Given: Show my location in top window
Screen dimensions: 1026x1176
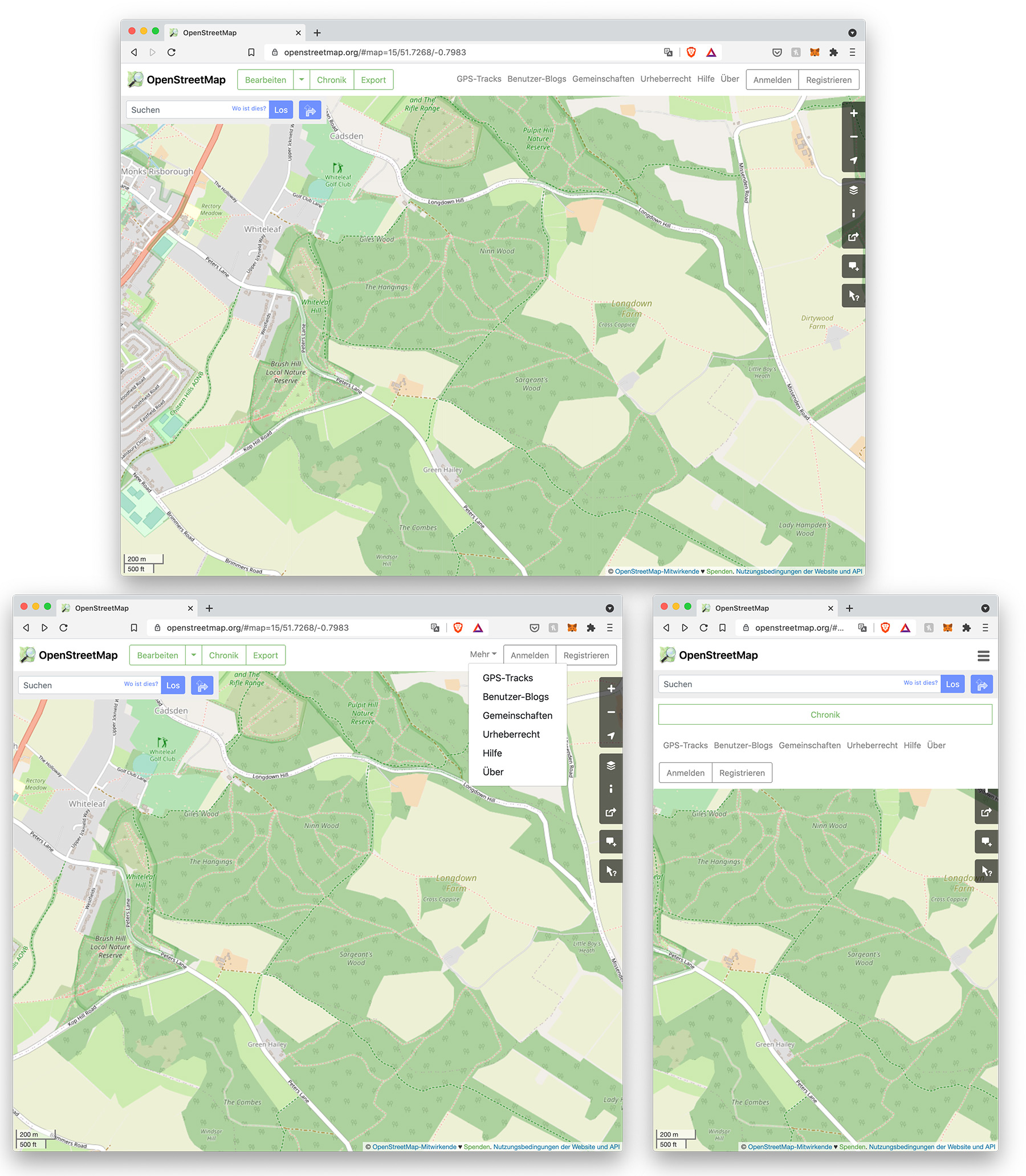Looking at the screenshot, I should coord(853,160).
